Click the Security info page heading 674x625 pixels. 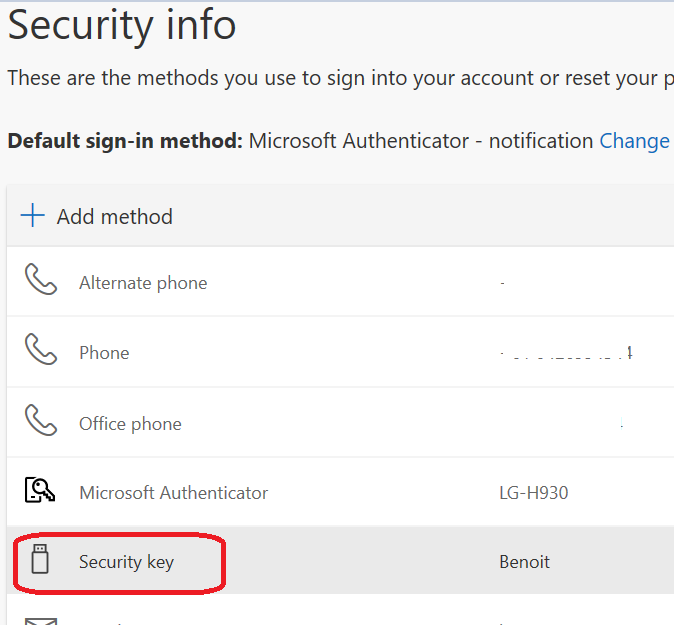122,26
